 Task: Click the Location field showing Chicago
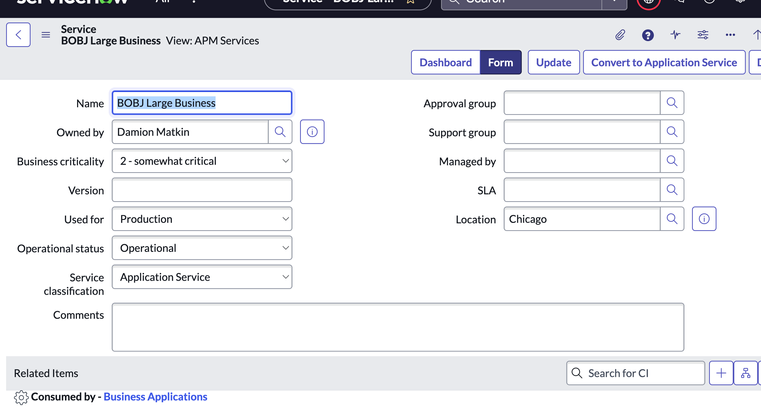click(x=582, y=219)
